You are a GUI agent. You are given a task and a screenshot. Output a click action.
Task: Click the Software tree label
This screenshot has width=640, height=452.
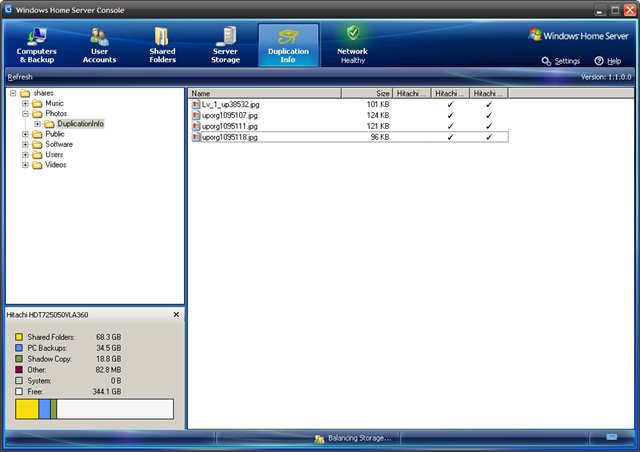(59, 144)
